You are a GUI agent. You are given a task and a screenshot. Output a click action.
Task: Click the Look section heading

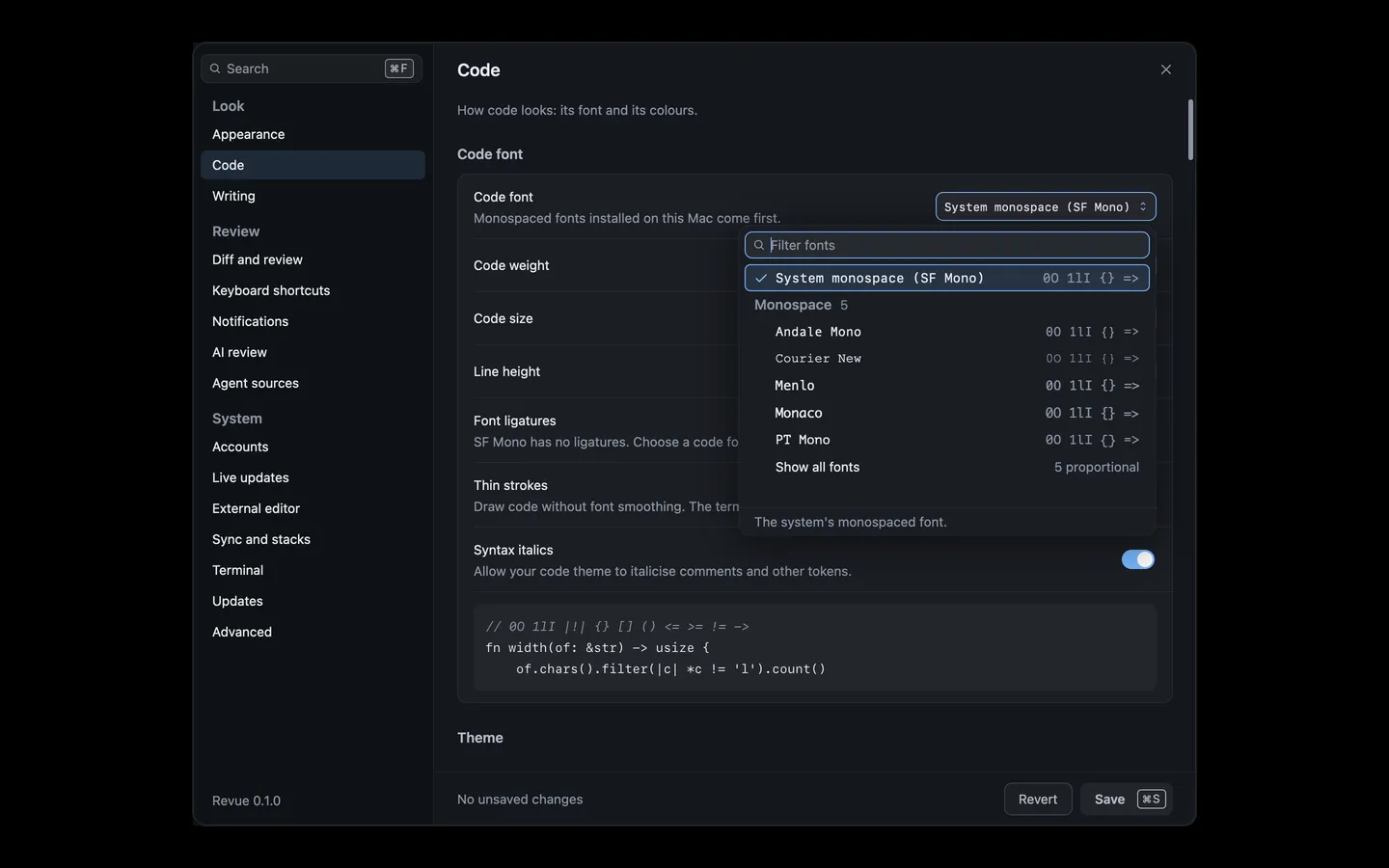pyautogui.click(x=229, y=106)
